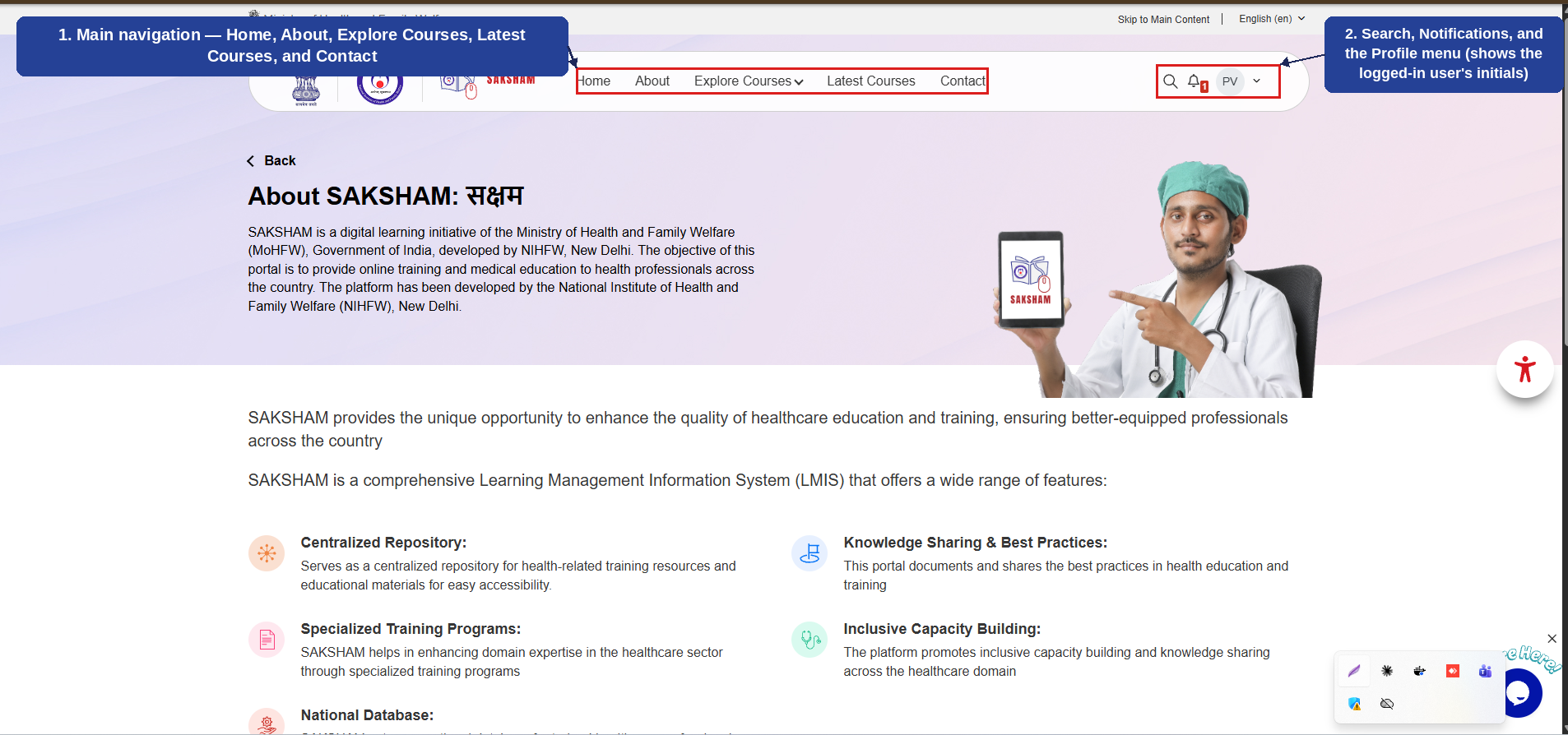
Task: Click the Inclusive Capacity Building icon
Action: click(x=810, y=640)
